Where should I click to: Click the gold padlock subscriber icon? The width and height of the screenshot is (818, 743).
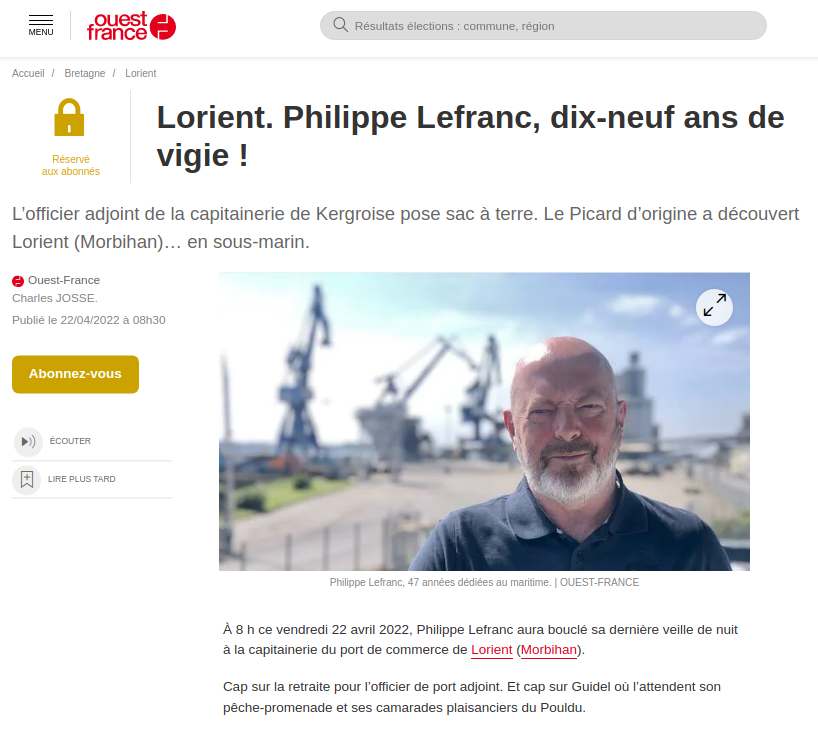(69, 117)
